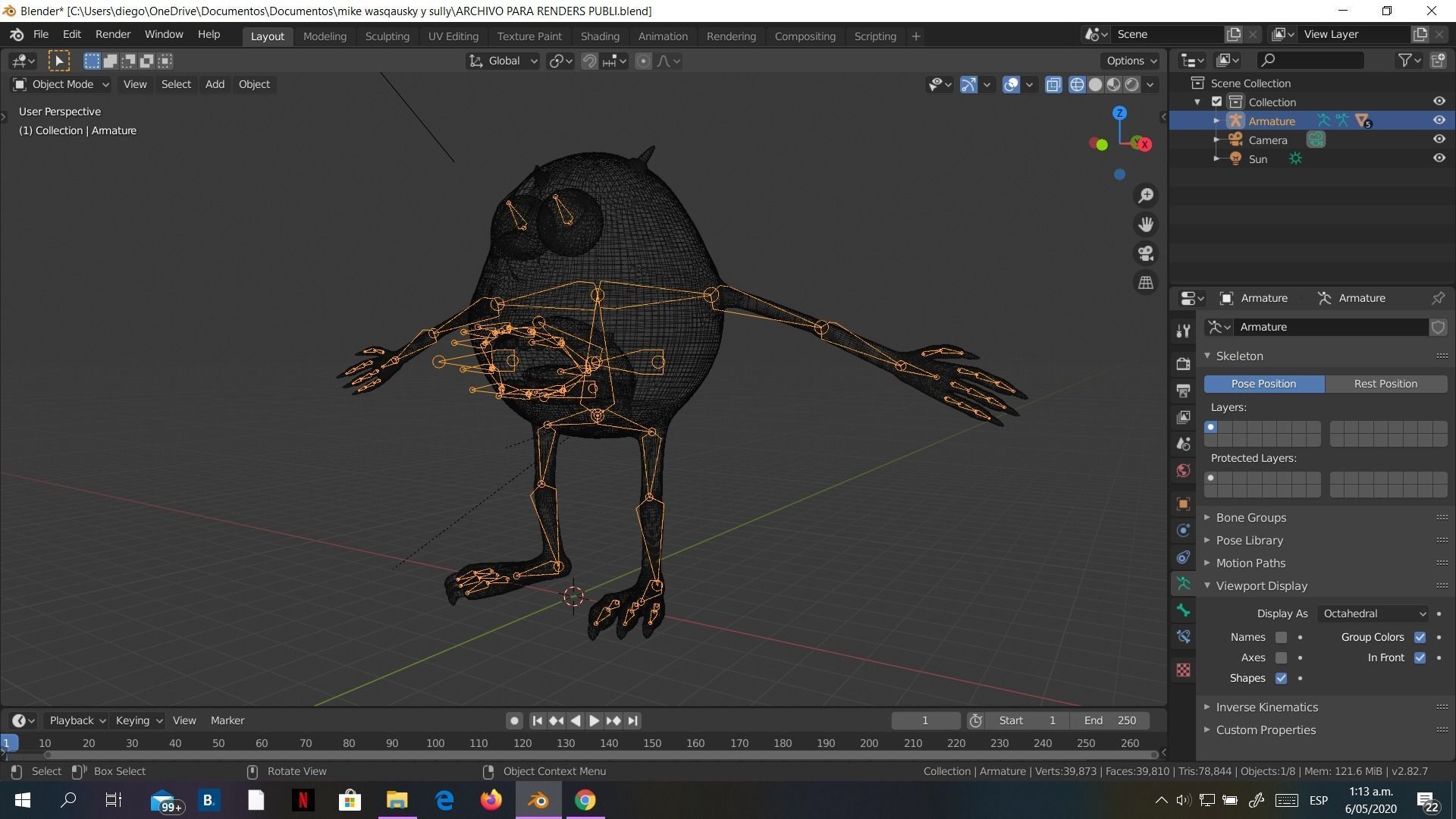Image resolution: width=1456 pixels, height=819 pixels.
Task: Click the Pose Position button
Action: 1263,384
